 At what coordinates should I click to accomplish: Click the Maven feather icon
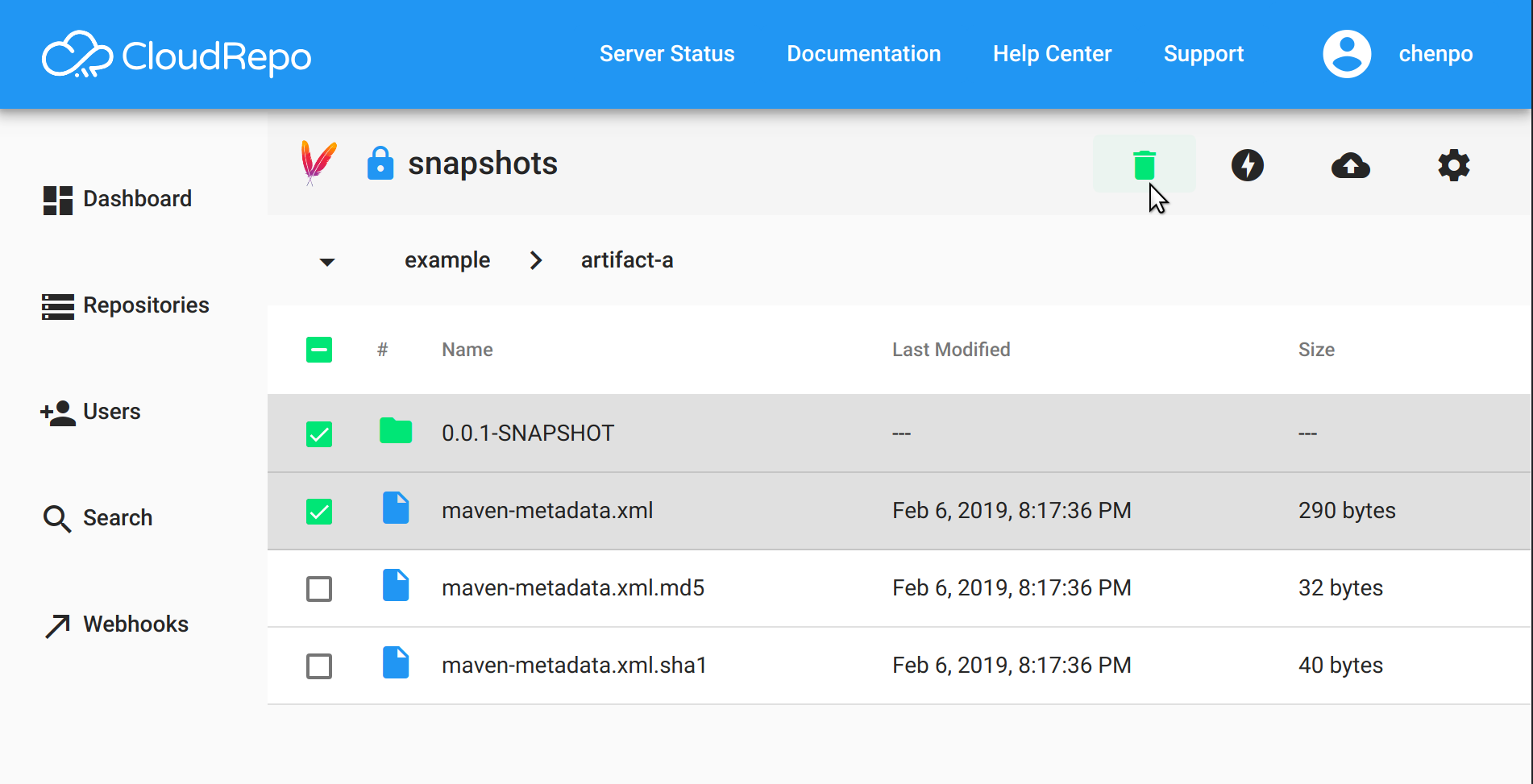[318, 163]
